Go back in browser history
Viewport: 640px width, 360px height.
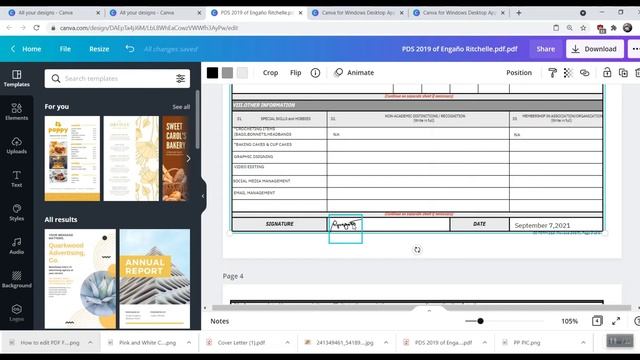[x=9, y=28]
